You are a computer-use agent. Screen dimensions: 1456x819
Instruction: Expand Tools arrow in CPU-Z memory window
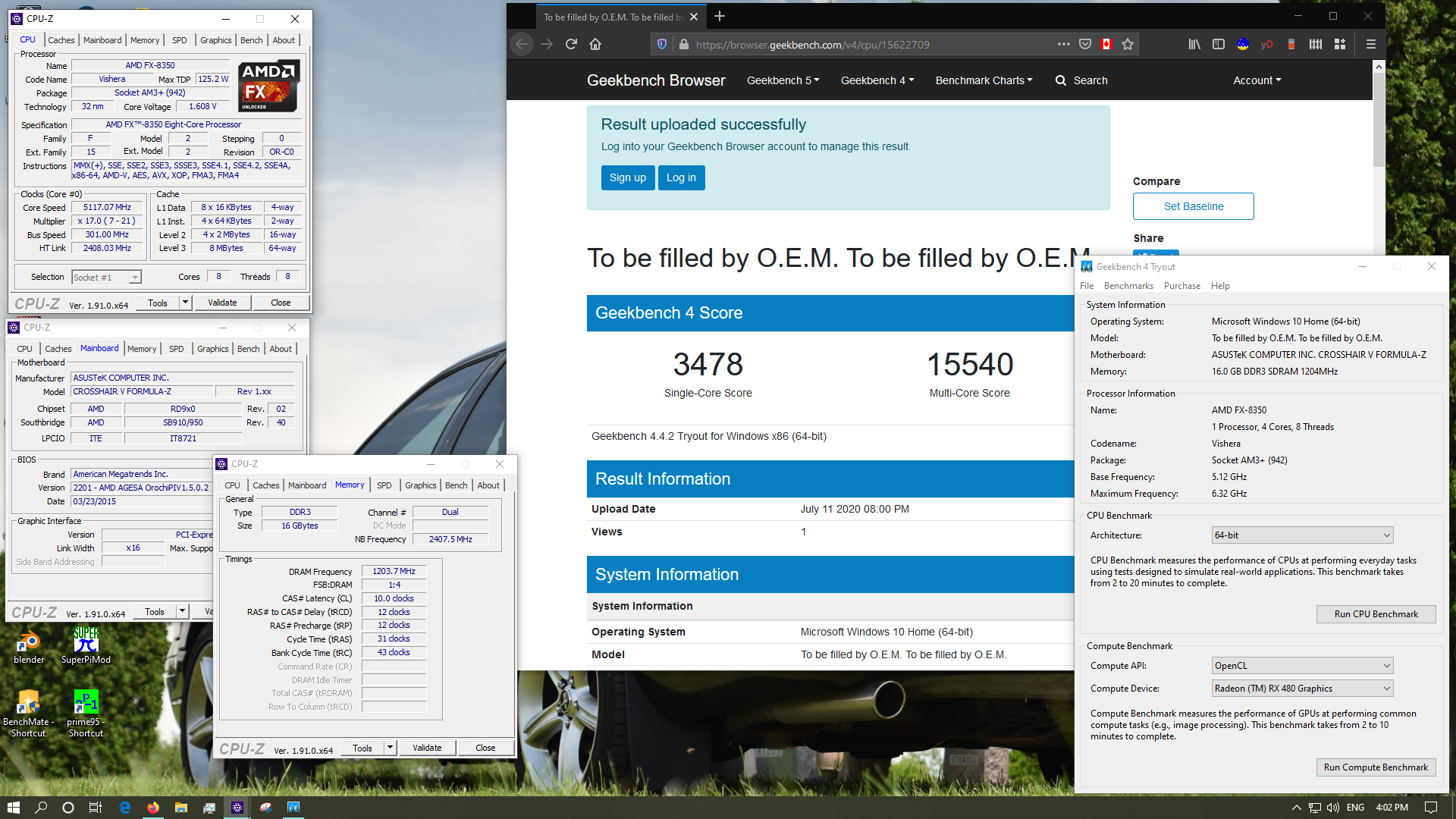(x=390, y=748)
